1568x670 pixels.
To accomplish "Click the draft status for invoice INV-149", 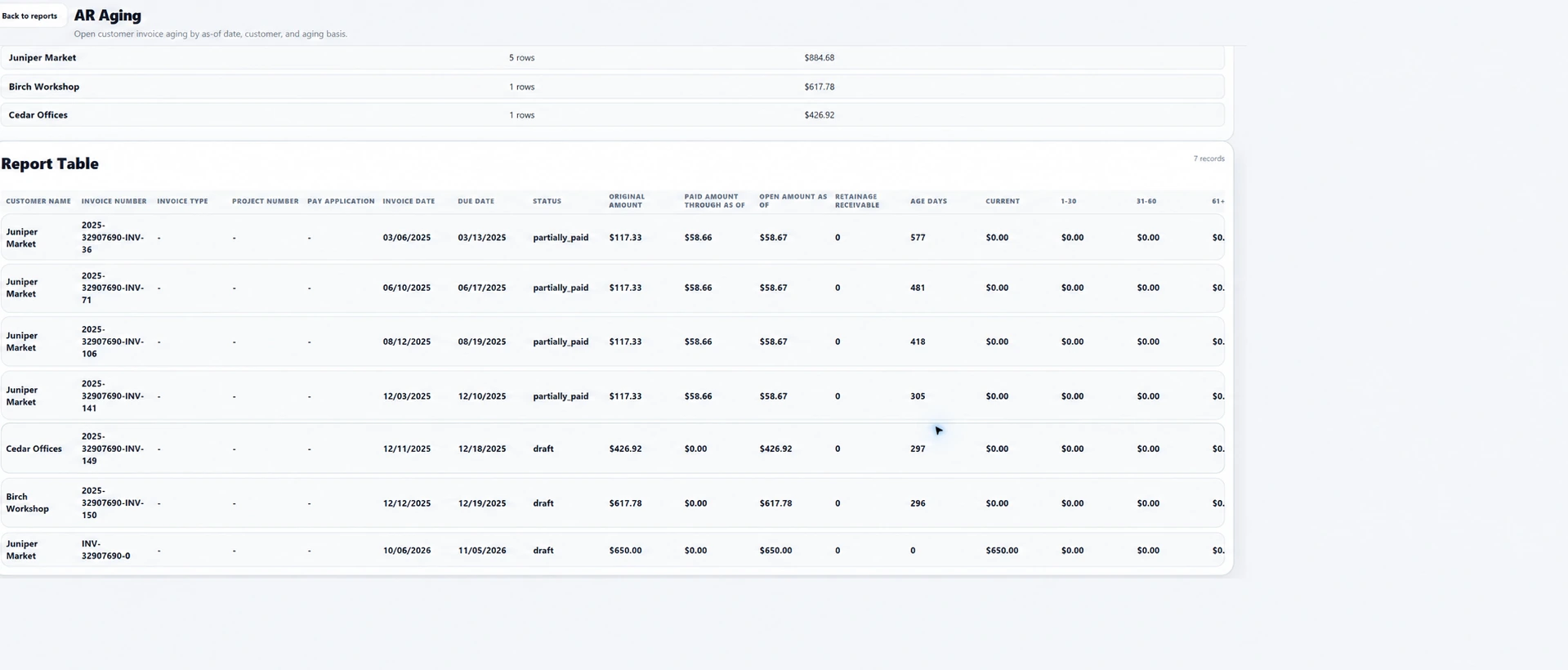I will pos(543,449).
